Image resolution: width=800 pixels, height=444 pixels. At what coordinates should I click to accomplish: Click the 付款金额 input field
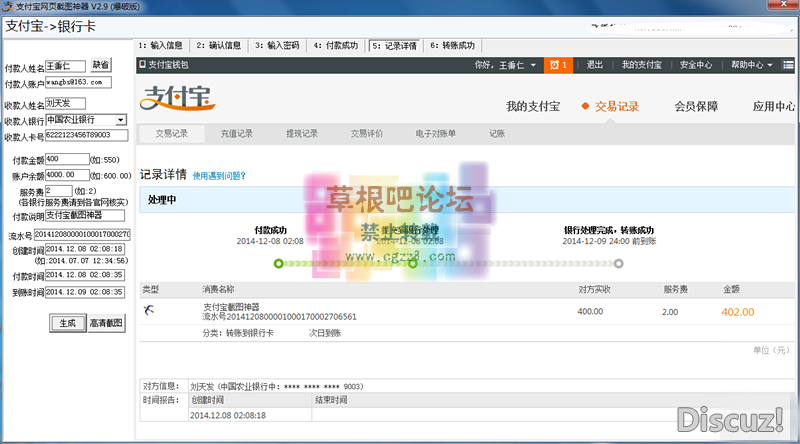(x=67, y=159)
